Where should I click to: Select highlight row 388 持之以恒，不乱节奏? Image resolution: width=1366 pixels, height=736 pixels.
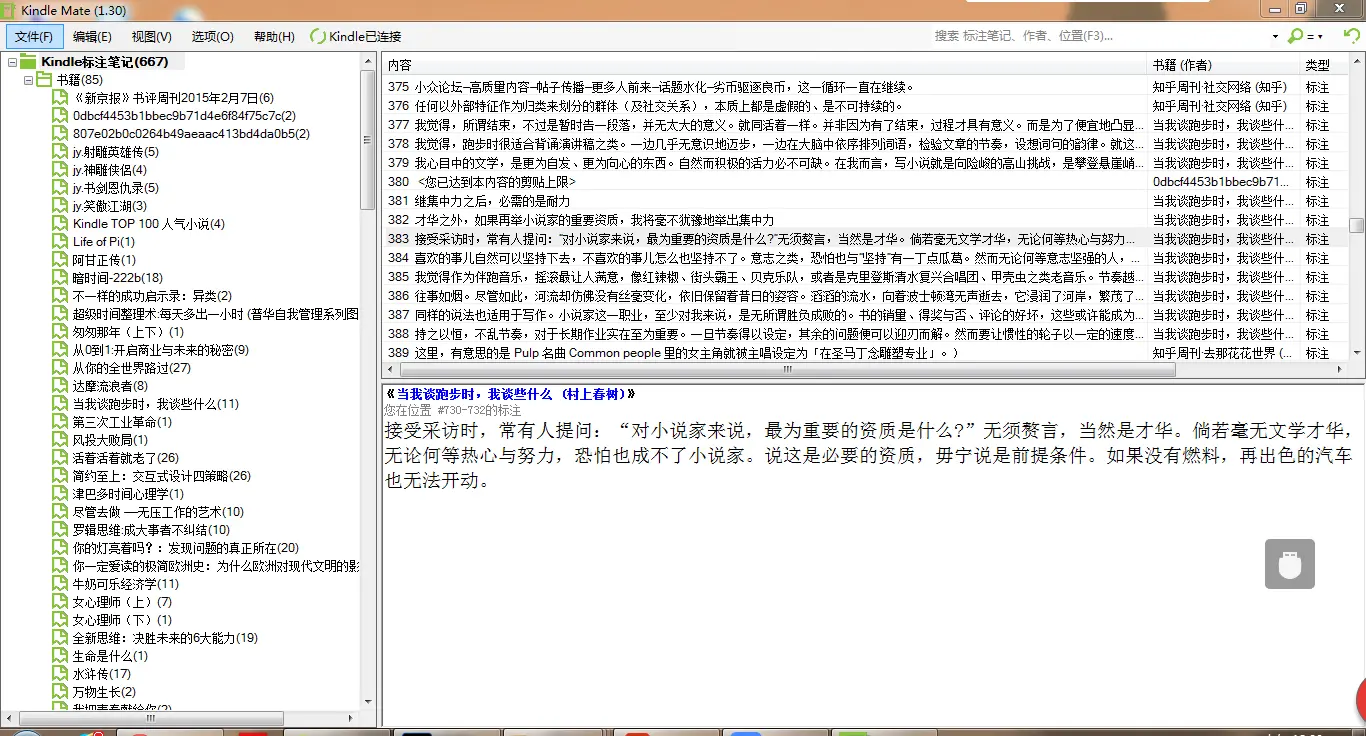pyautogui.click(x=866, y=334)
